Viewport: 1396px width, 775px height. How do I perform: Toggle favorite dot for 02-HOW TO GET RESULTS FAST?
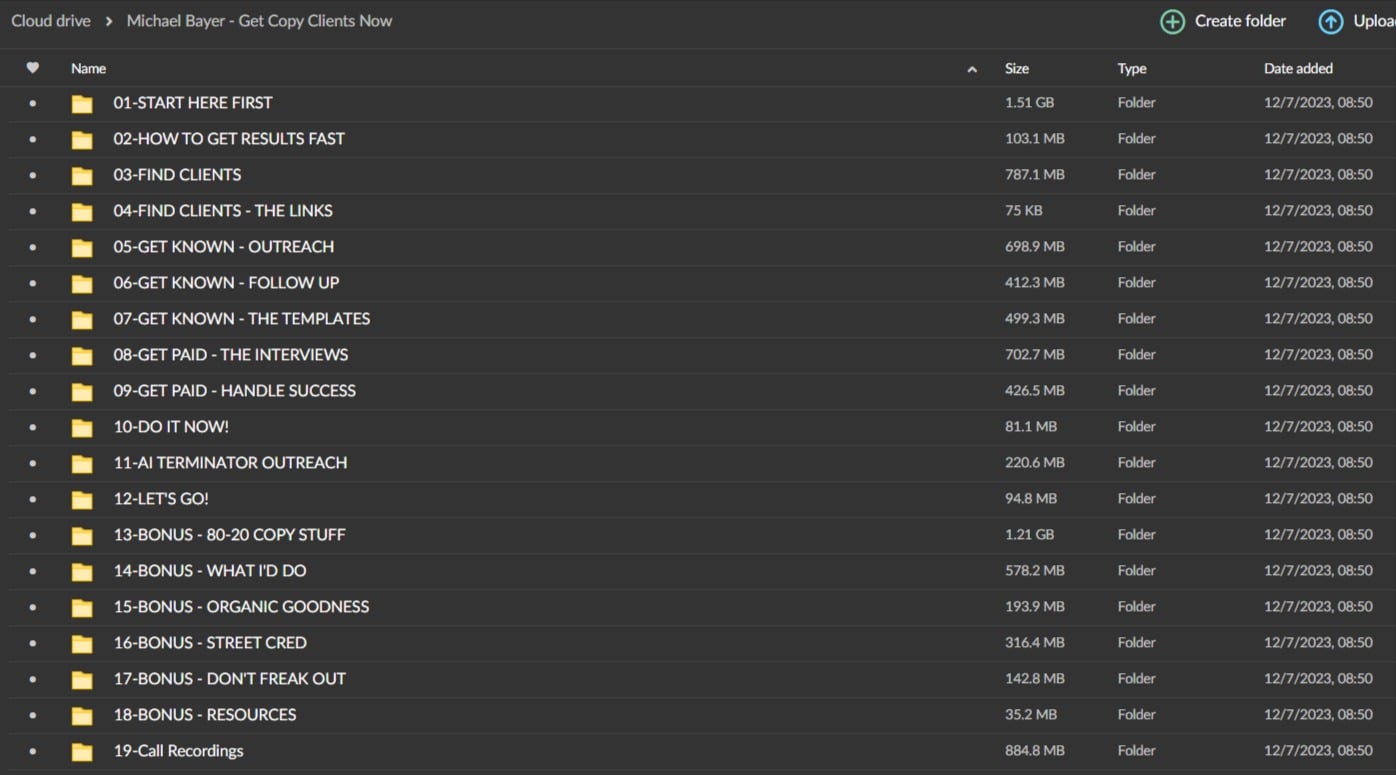tap(33, 139)
